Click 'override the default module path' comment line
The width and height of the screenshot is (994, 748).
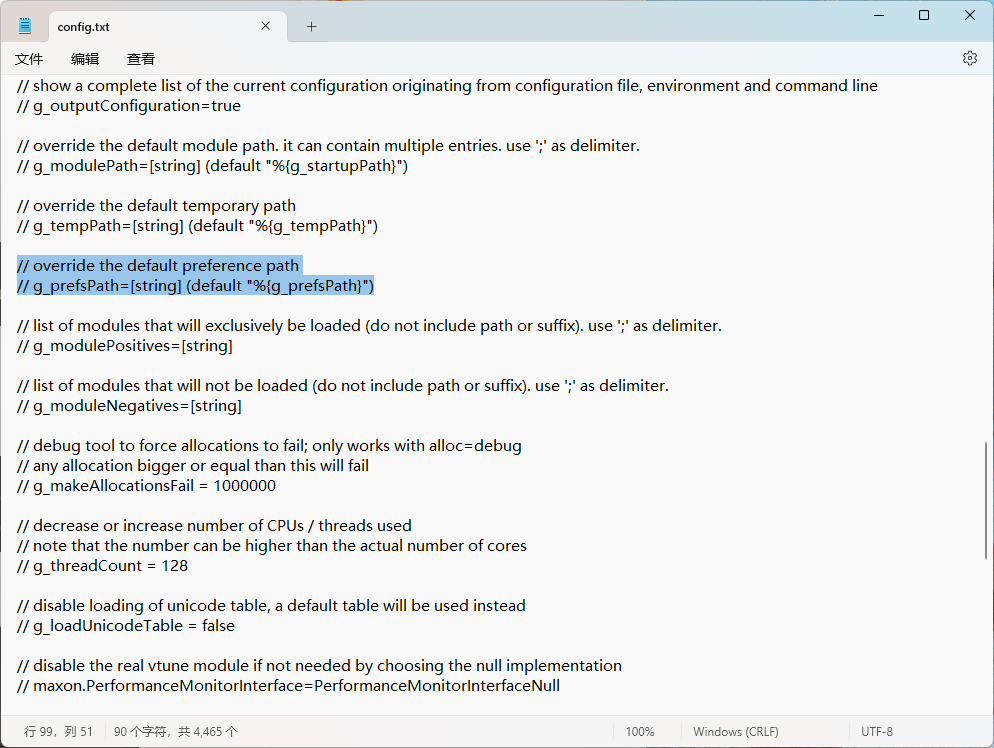(328, 146)
